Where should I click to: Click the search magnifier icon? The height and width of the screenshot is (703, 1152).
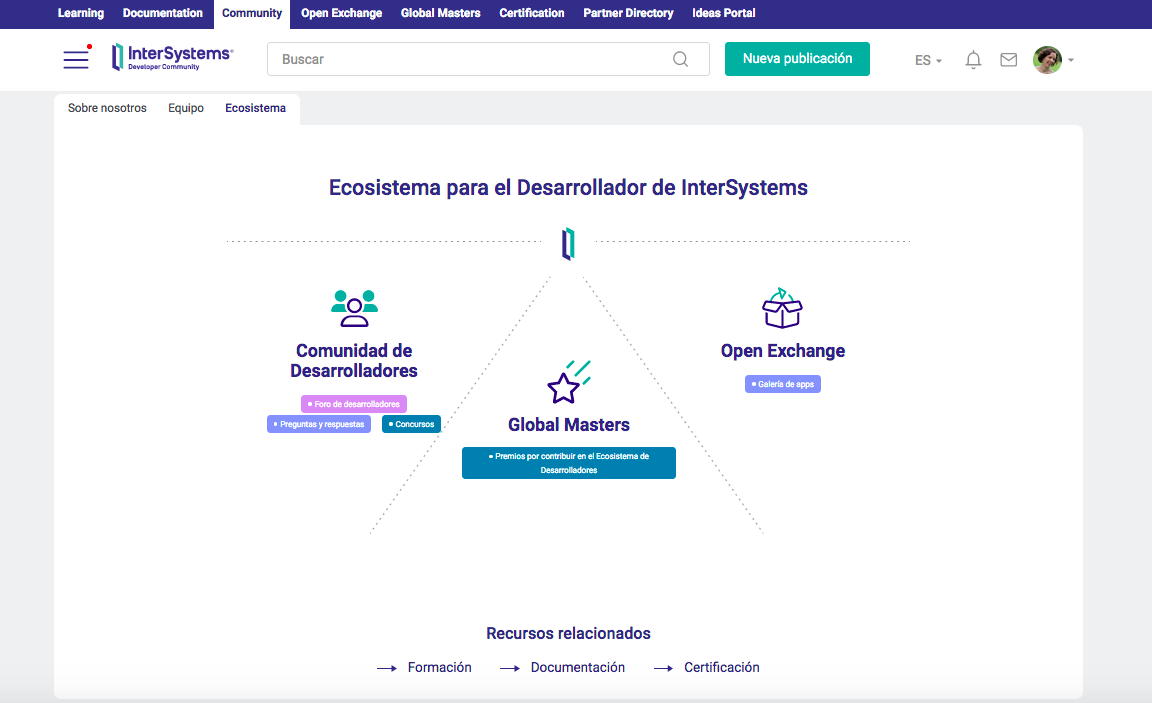[680, 59]
